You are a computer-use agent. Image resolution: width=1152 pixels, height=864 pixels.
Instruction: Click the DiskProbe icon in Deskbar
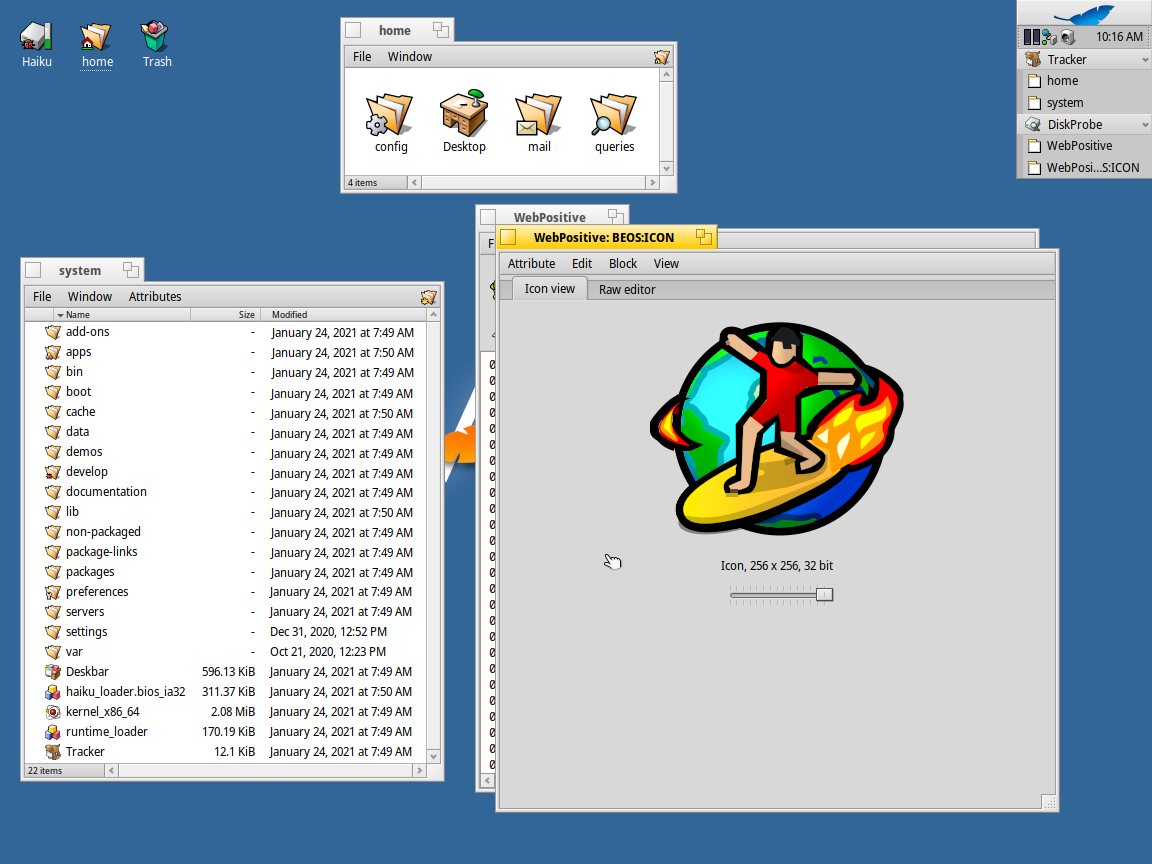tap(1034, 124)
